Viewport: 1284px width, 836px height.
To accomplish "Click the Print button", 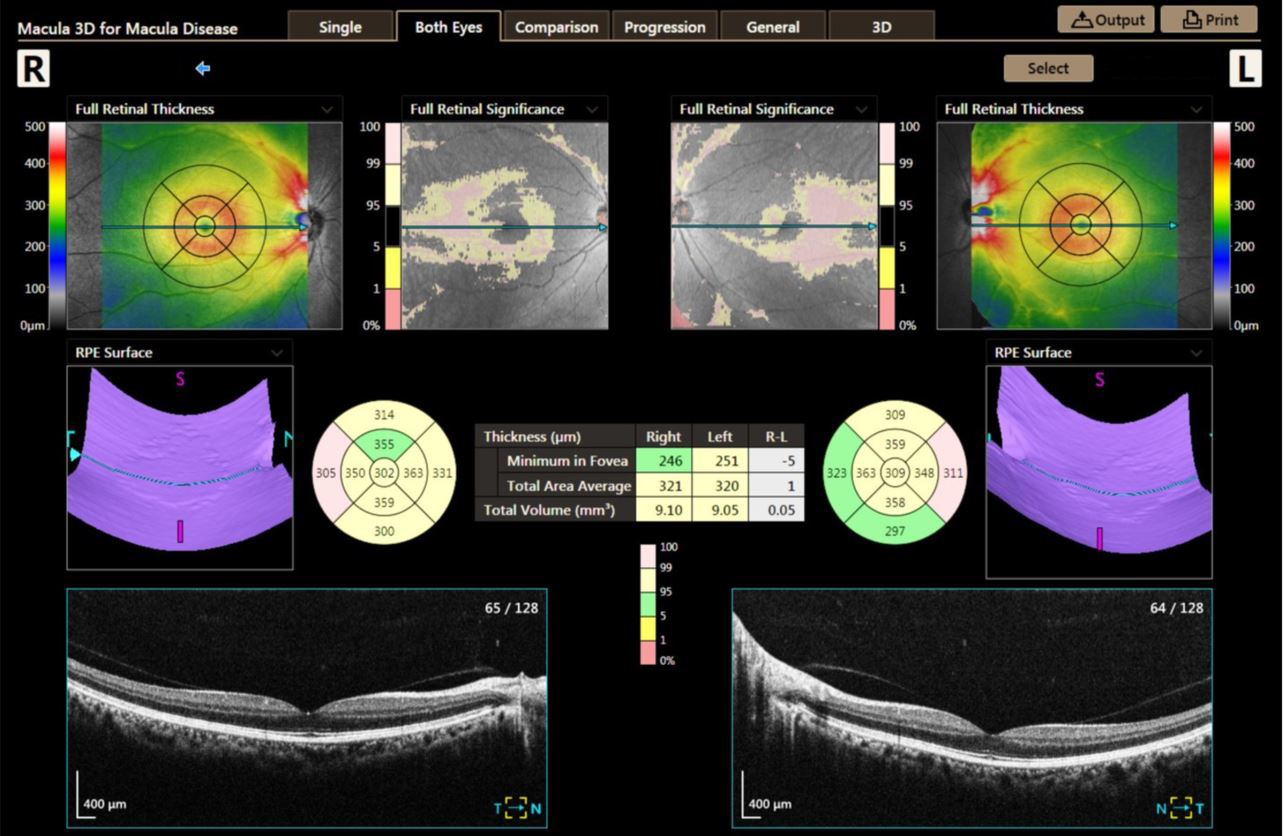I will pyautogui.click(x=1209, y=19).
